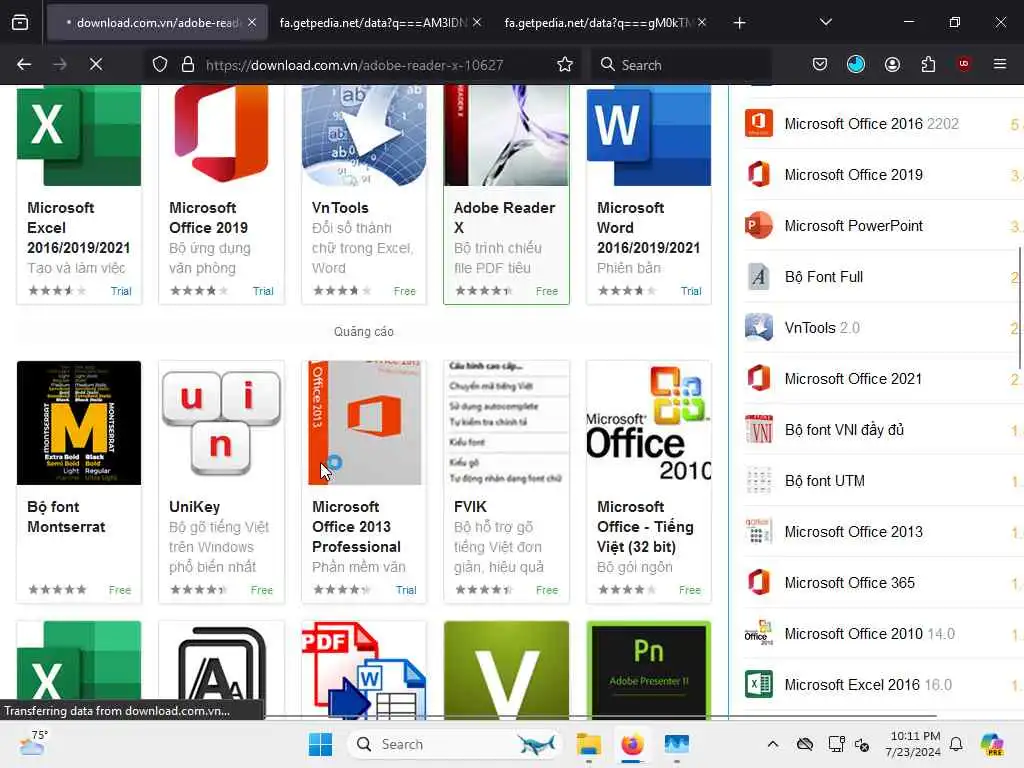Click Microsoft Office 2016 sidebar icon

(x=759, y=123)
